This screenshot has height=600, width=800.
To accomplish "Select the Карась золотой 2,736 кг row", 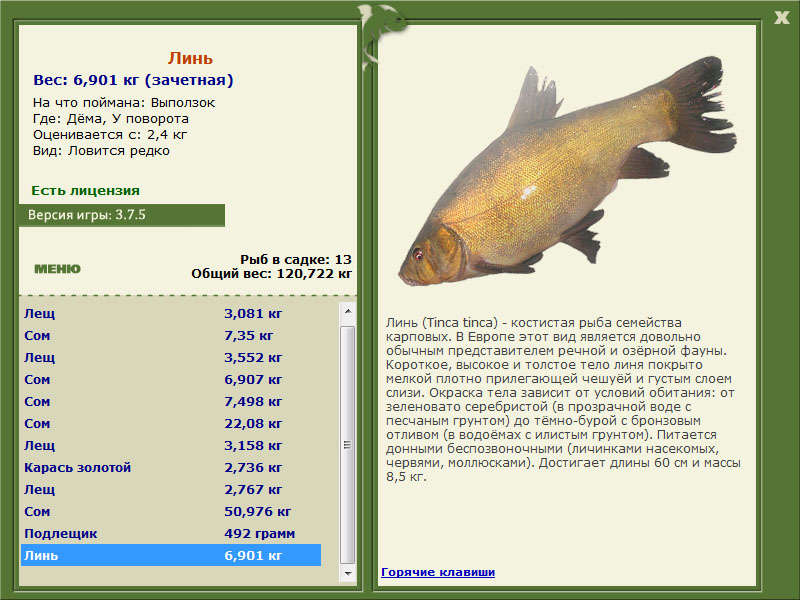I will [x=171, y=467].
